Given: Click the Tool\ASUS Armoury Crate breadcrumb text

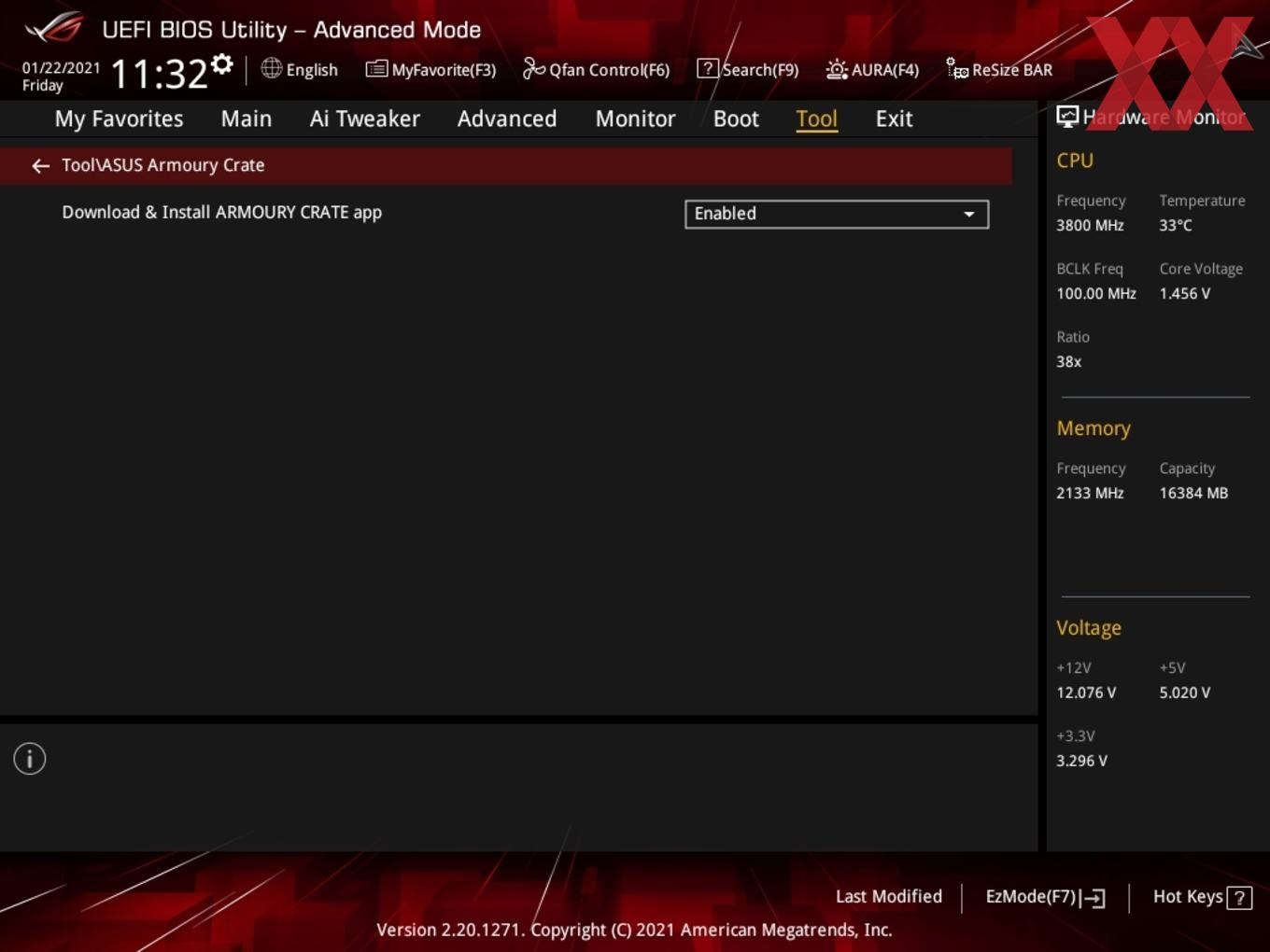Looking at the screenshot, I should [163, 165].
